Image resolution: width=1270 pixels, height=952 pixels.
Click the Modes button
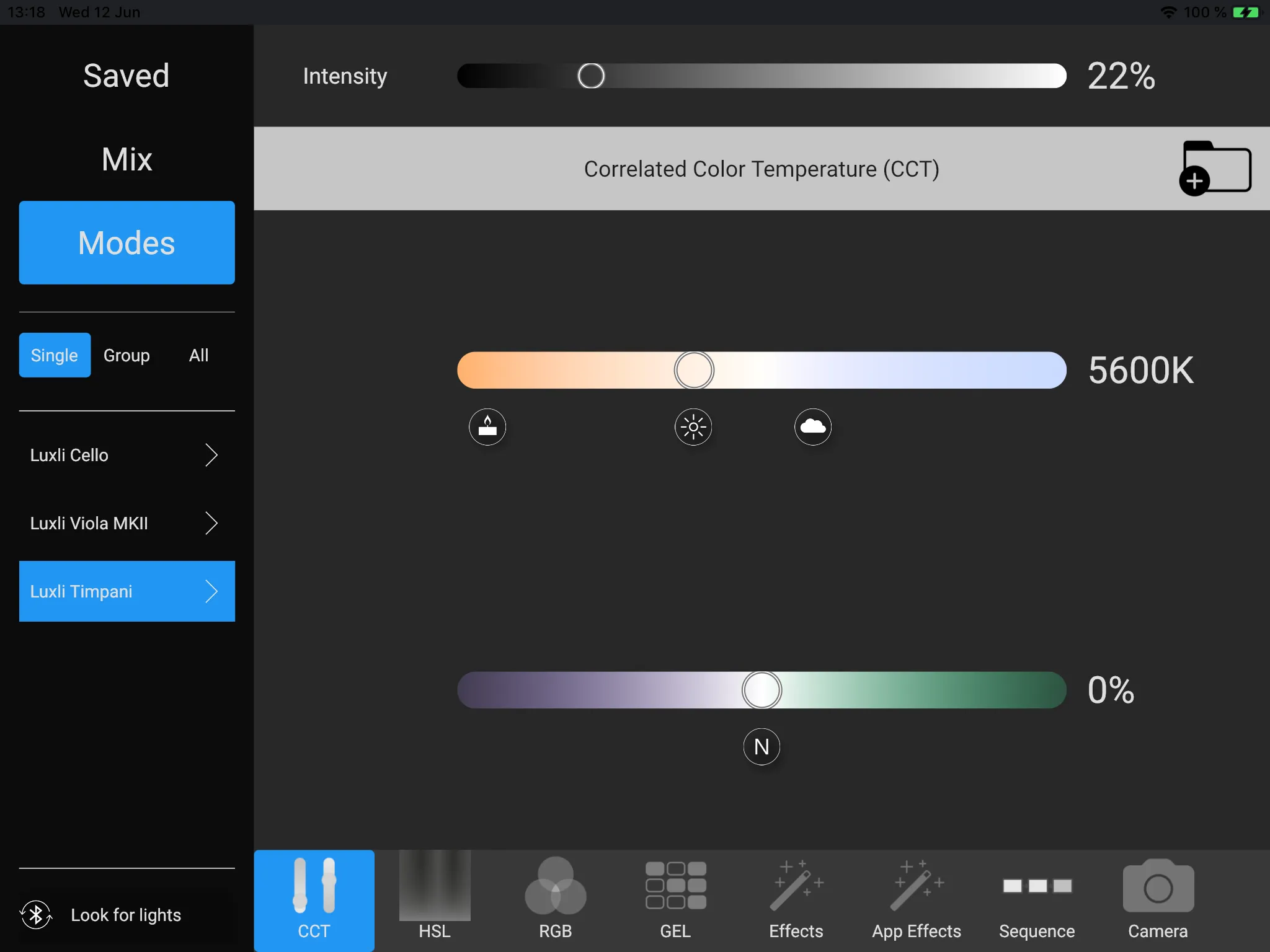coord(127,243)
